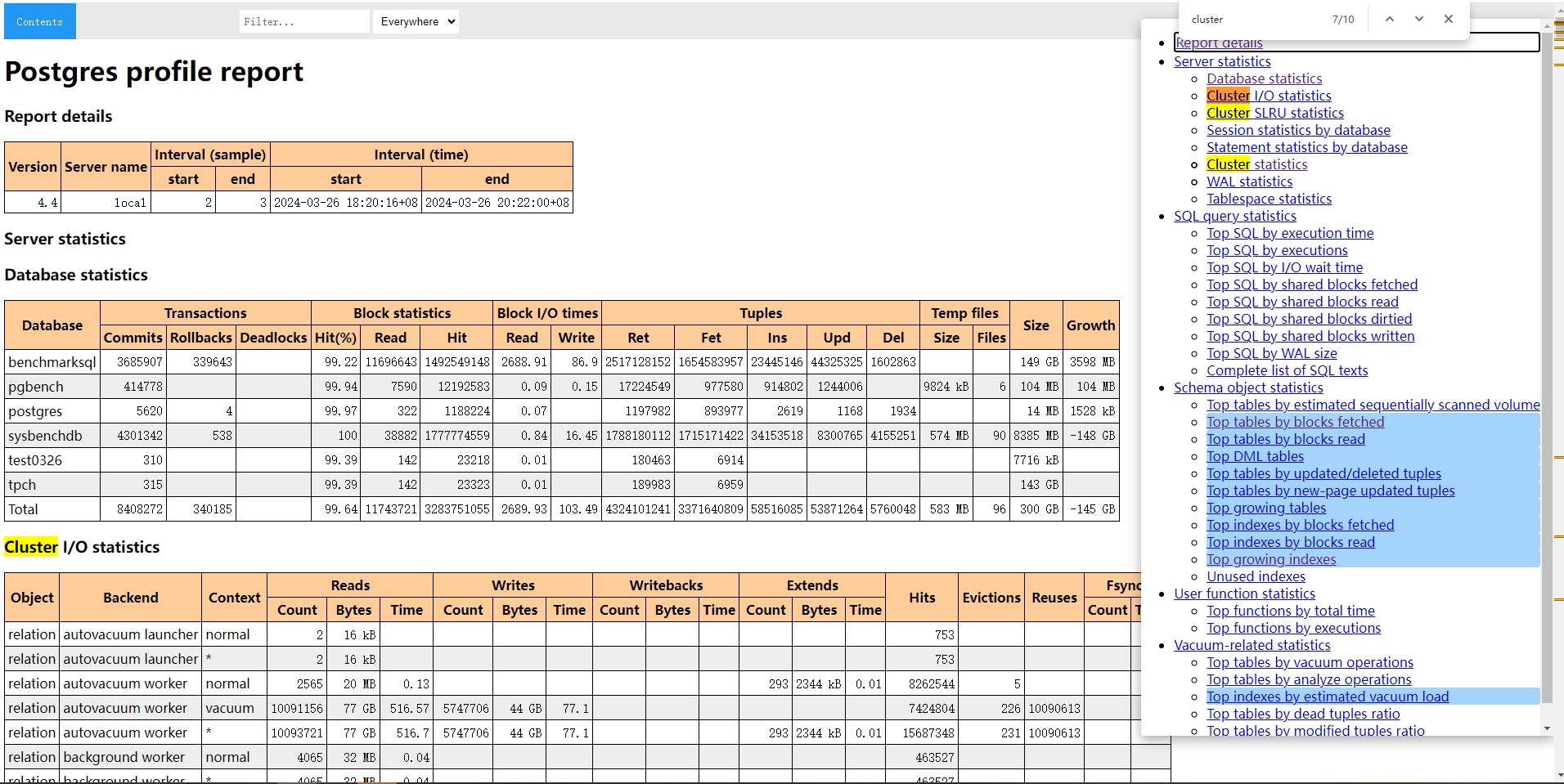The image size is (1564, 784).
Task: Open Unused indexes link
Action: (x=1256, y=576)
